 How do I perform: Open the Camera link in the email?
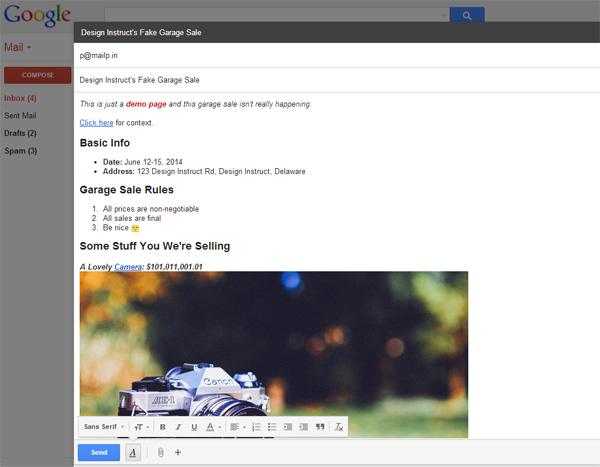pyautogui.click(x=128, y=267)
